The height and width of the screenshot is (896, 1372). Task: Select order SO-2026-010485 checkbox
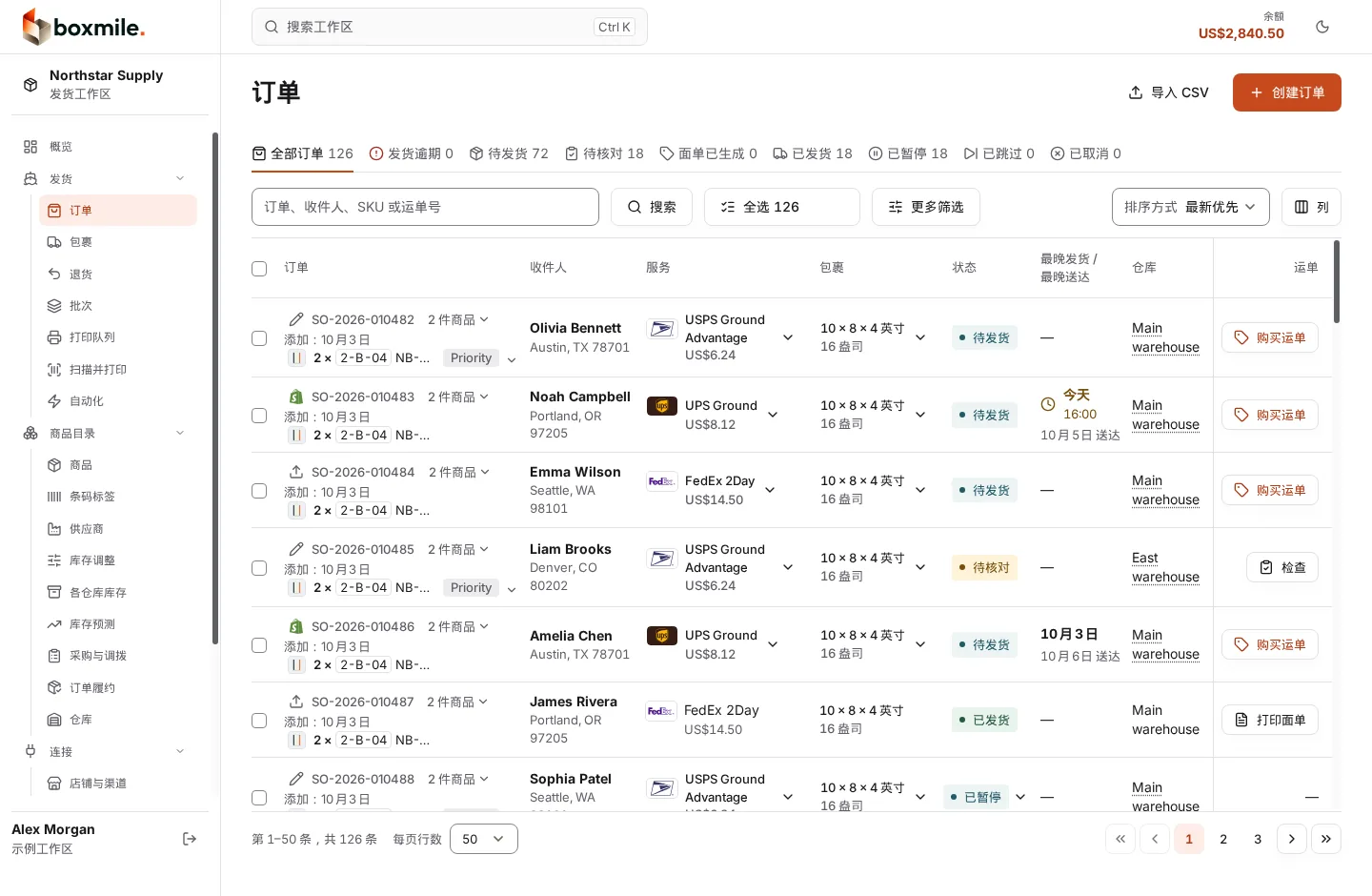(259, 568)
